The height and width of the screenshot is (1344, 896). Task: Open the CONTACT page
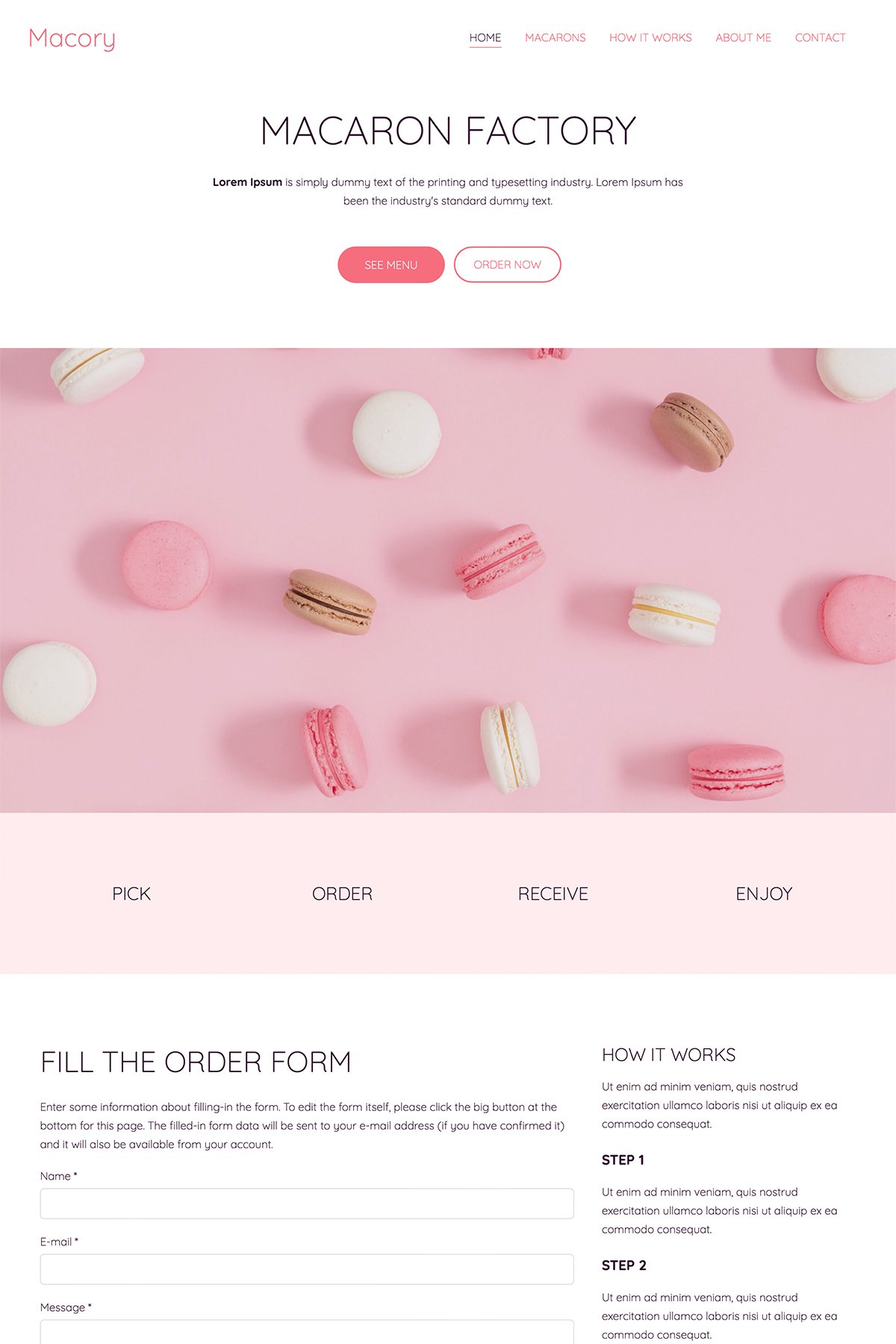821,37
